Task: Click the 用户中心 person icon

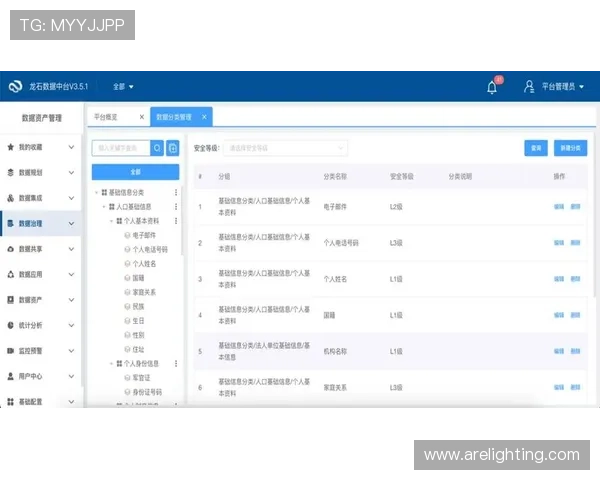Action: [x=11, y=376]
